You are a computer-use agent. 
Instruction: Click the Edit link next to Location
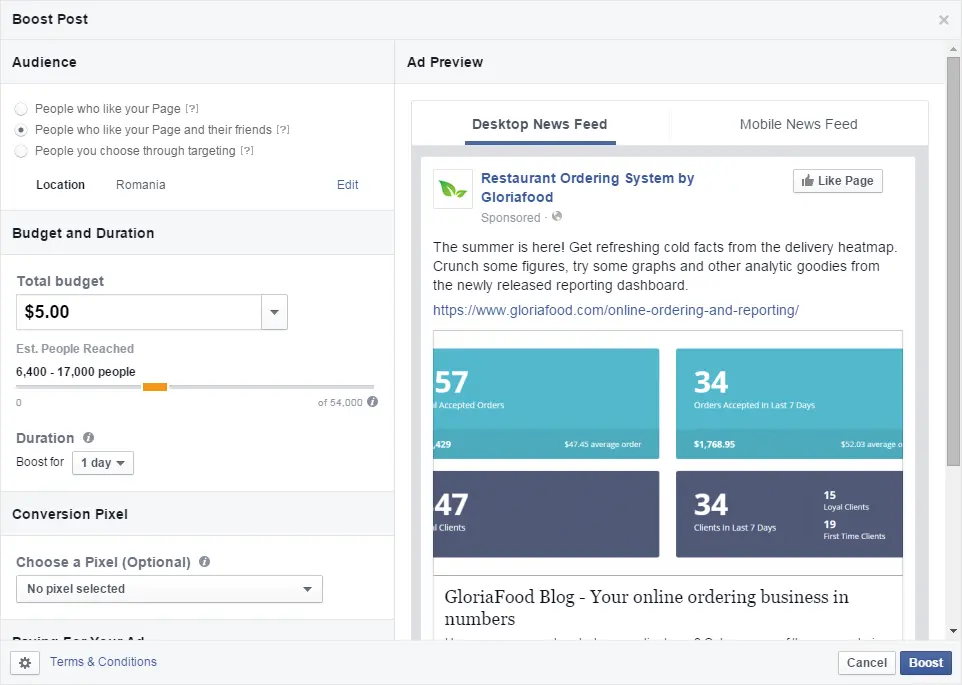coord(347,185)
